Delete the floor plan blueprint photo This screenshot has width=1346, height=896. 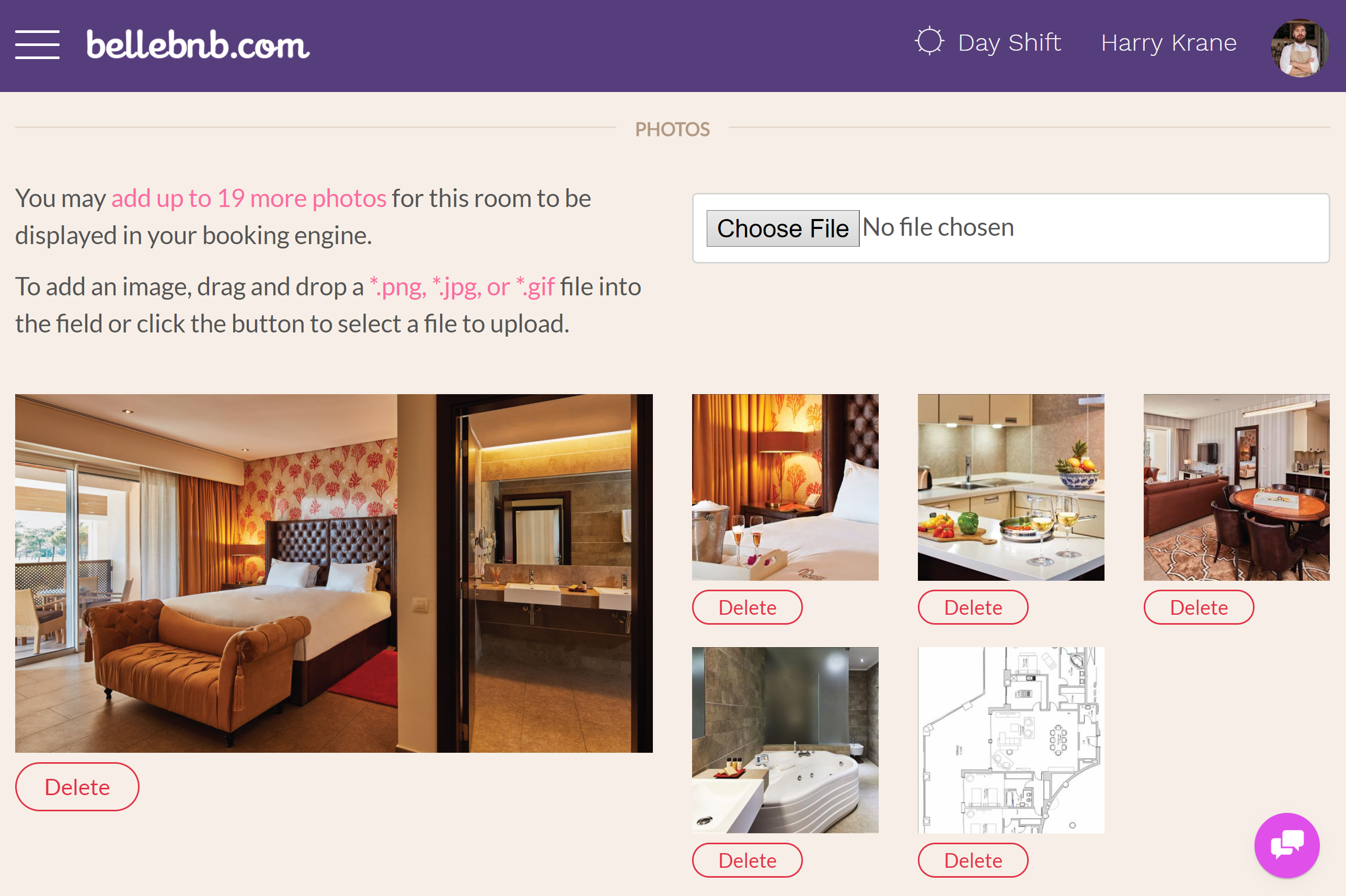[x=971, y=858]
